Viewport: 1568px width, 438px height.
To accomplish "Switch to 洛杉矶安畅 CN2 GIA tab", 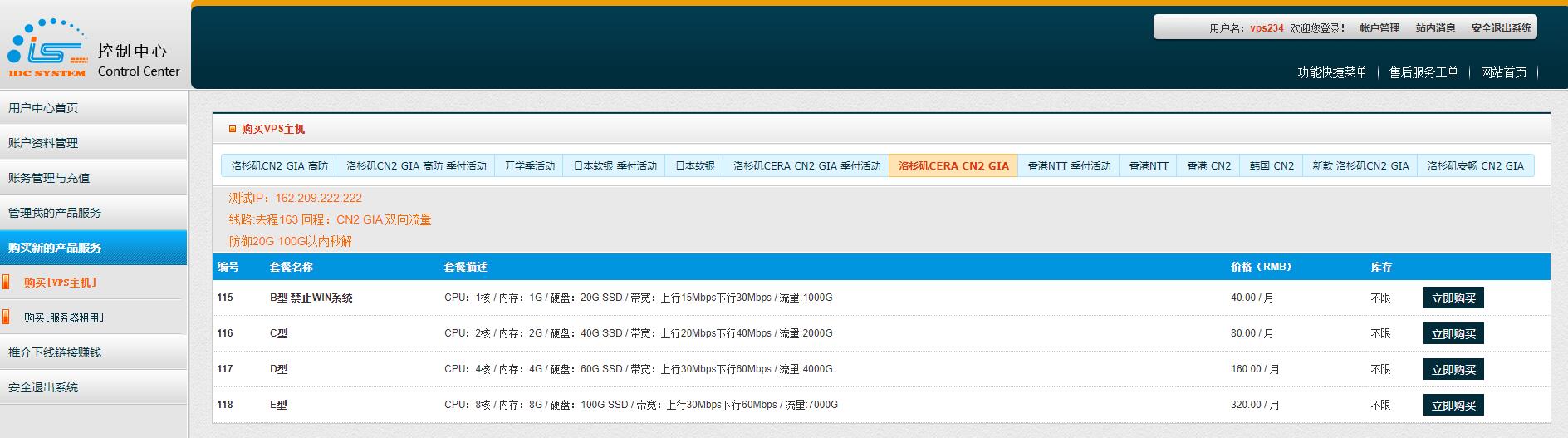I will pos(1476,165).
